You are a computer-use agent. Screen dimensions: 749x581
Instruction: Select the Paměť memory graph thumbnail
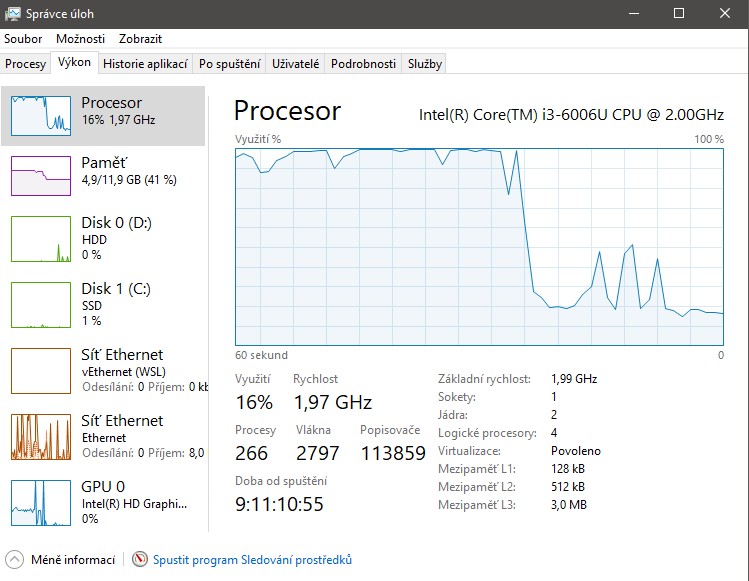(41, 176)
